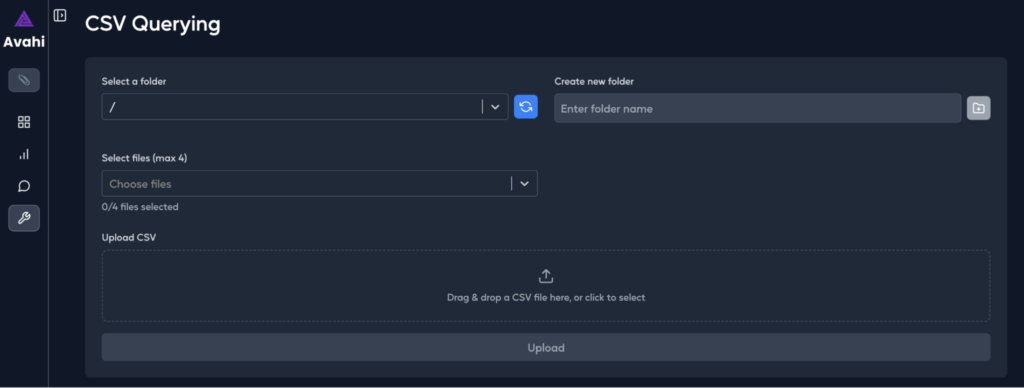Open the chat bubble sidebar icon
This screenshot has width=1024, height=388.
24,186
